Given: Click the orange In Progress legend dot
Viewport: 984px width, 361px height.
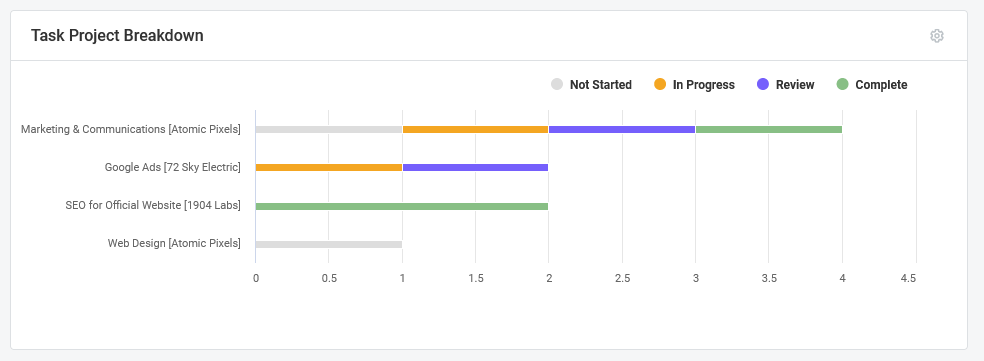Looking at the screenshot, I should click(660, 84).
